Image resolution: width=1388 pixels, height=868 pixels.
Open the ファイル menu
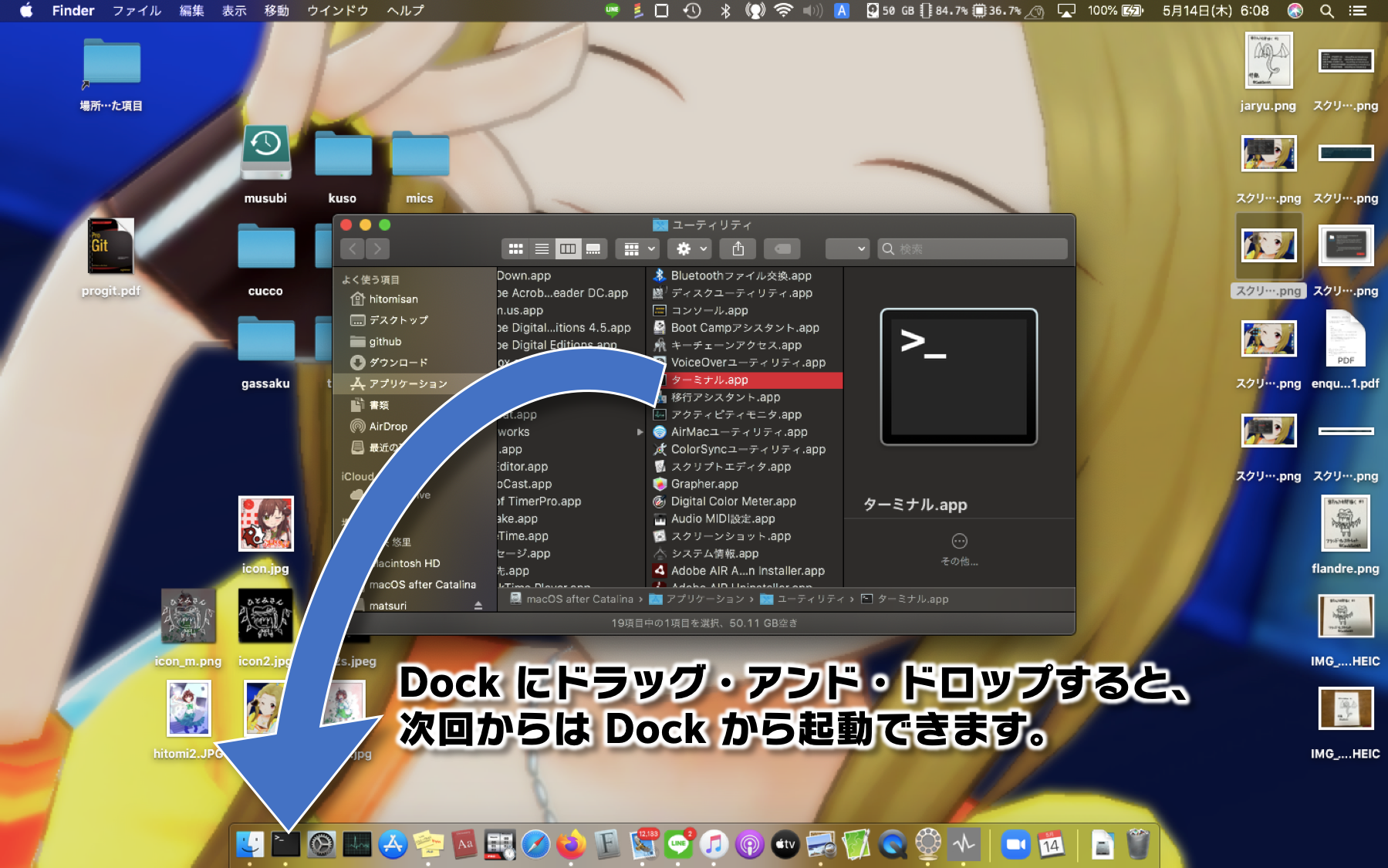[137, 11]
